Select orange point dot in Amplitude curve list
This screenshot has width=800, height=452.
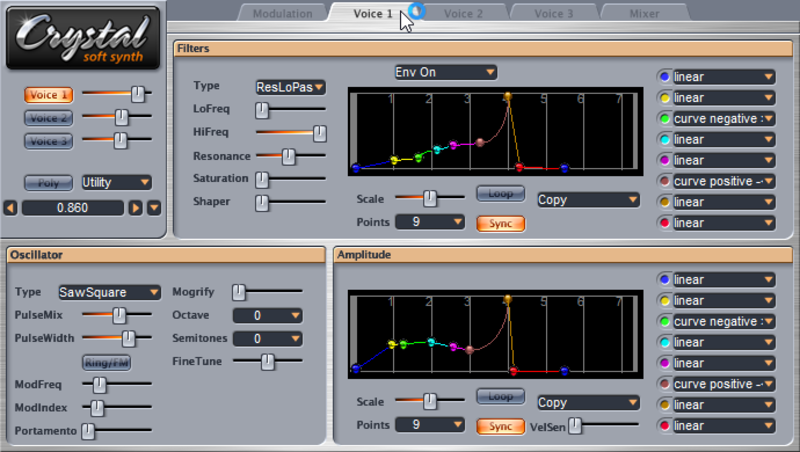tap(664, 406)
